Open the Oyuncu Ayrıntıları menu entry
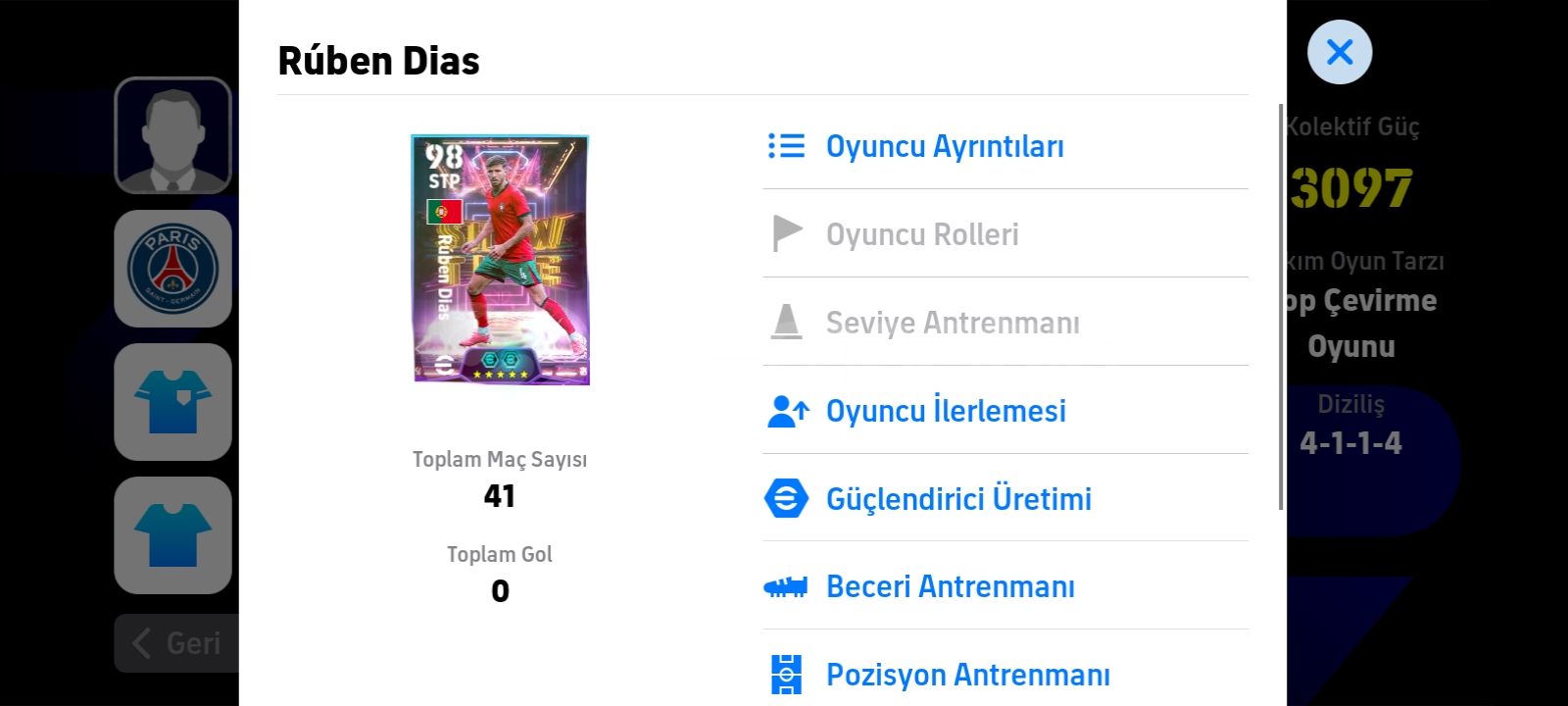Screen dimensions: 1568x706 tap(1005, 146)
